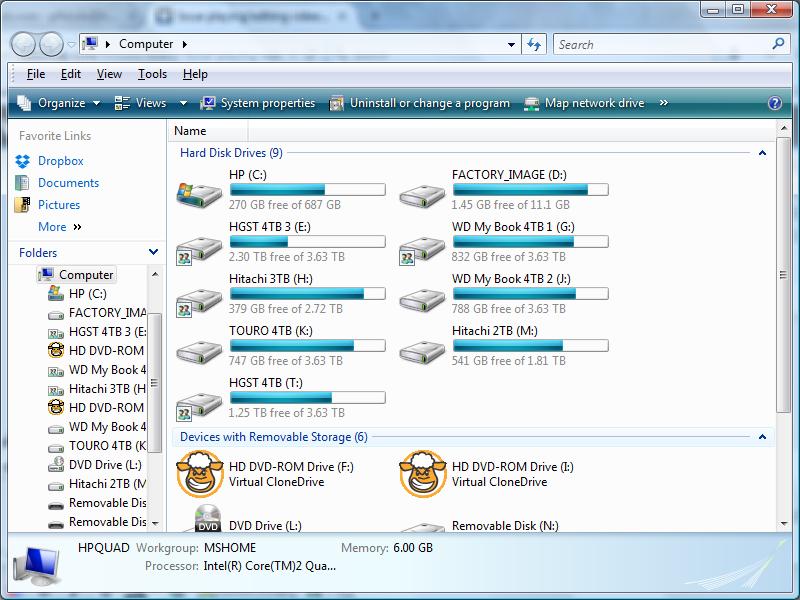Open the address bar history dropdown
Viewport: 800px width, 600px height.
coord(511,45)
